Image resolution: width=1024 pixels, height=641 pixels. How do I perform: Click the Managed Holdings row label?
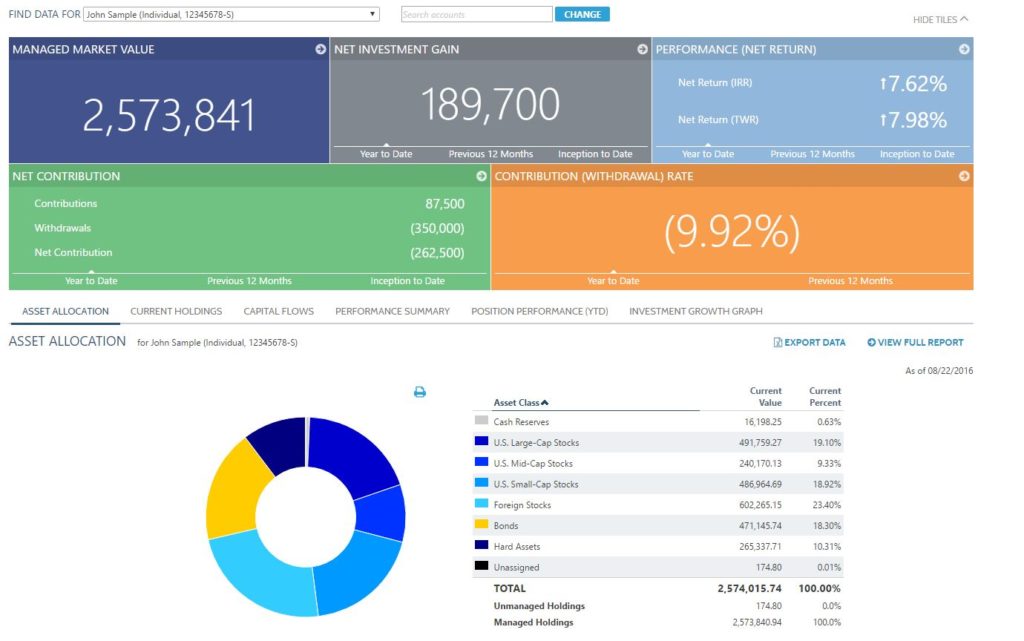(533, 622)
